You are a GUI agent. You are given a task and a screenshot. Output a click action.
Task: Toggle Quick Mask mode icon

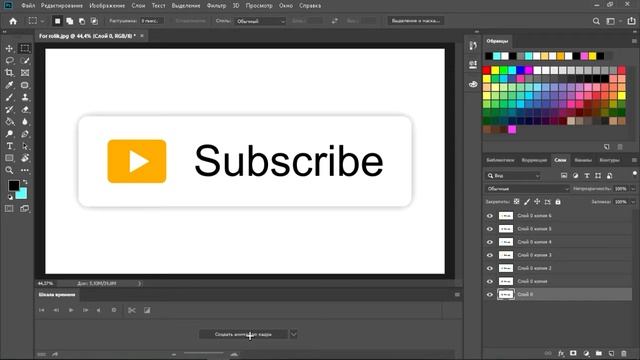[9, 209]
